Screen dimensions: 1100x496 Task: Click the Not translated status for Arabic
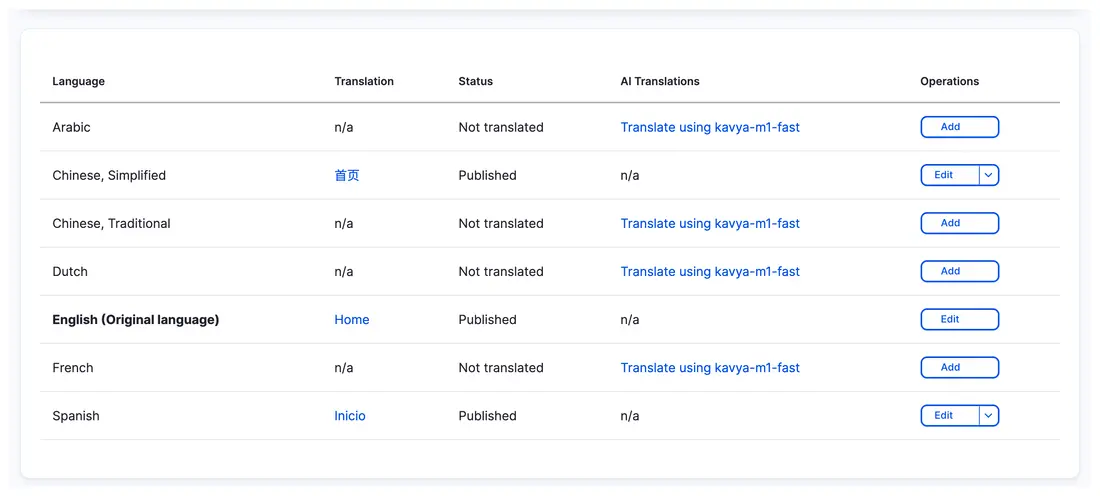[x=501, y=128]
